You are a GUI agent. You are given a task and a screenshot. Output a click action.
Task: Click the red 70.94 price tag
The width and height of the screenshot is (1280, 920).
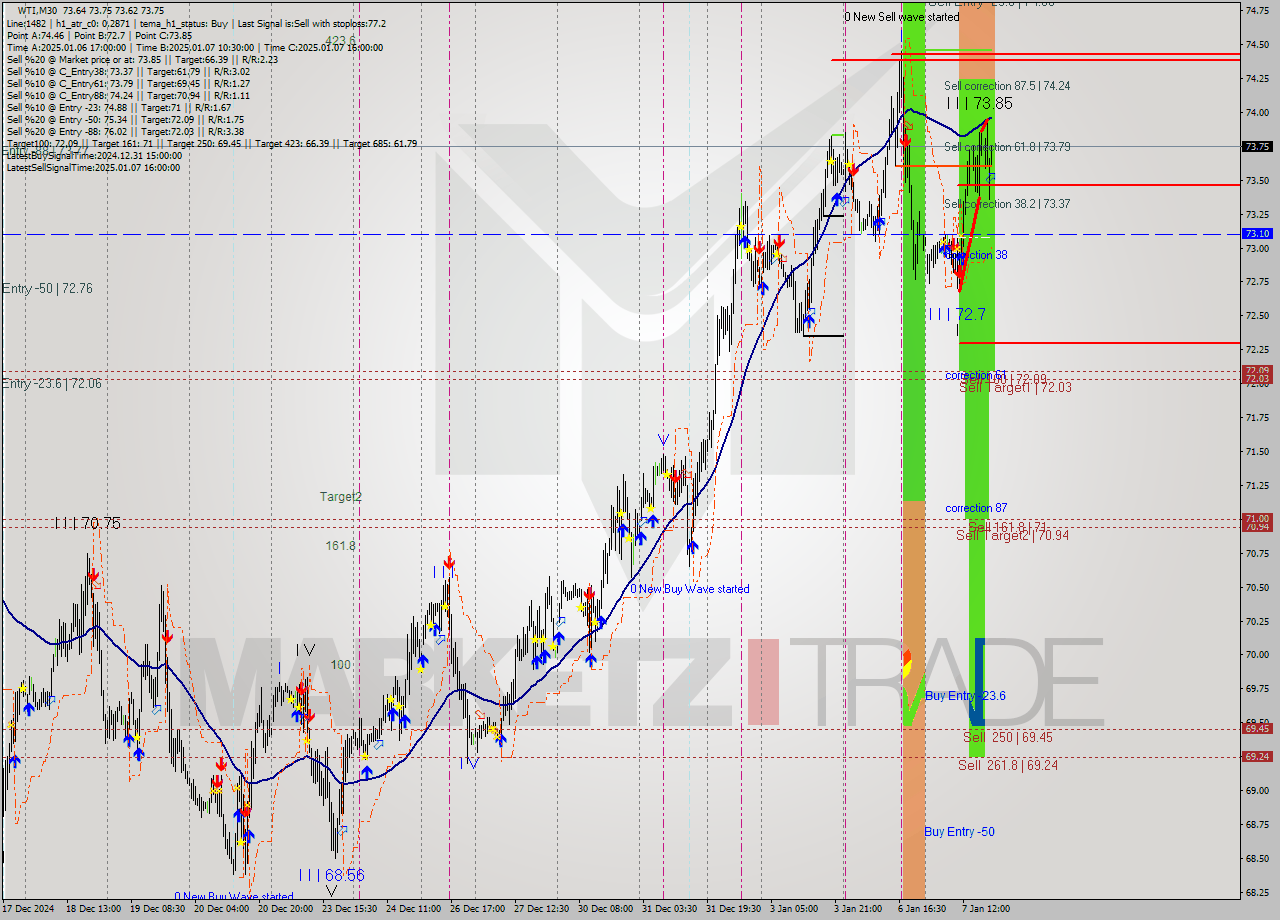(1256, 526)
